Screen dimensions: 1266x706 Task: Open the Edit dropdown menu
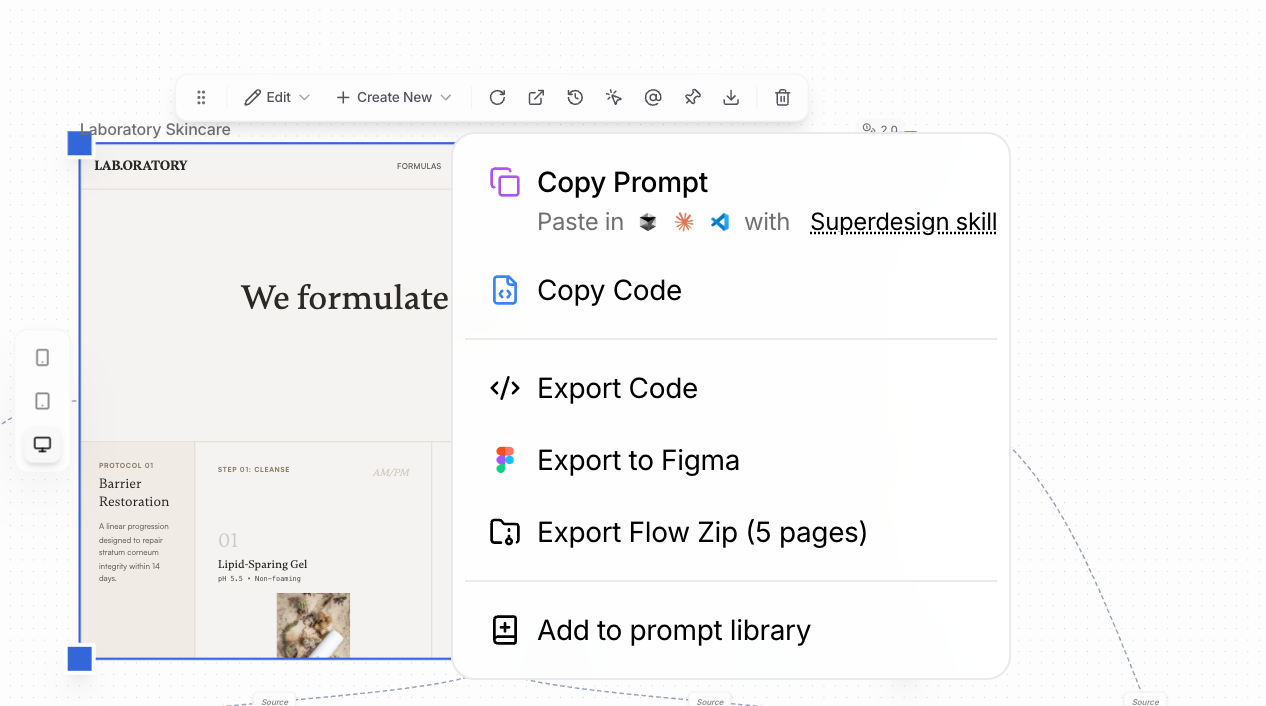click(277, 97)
